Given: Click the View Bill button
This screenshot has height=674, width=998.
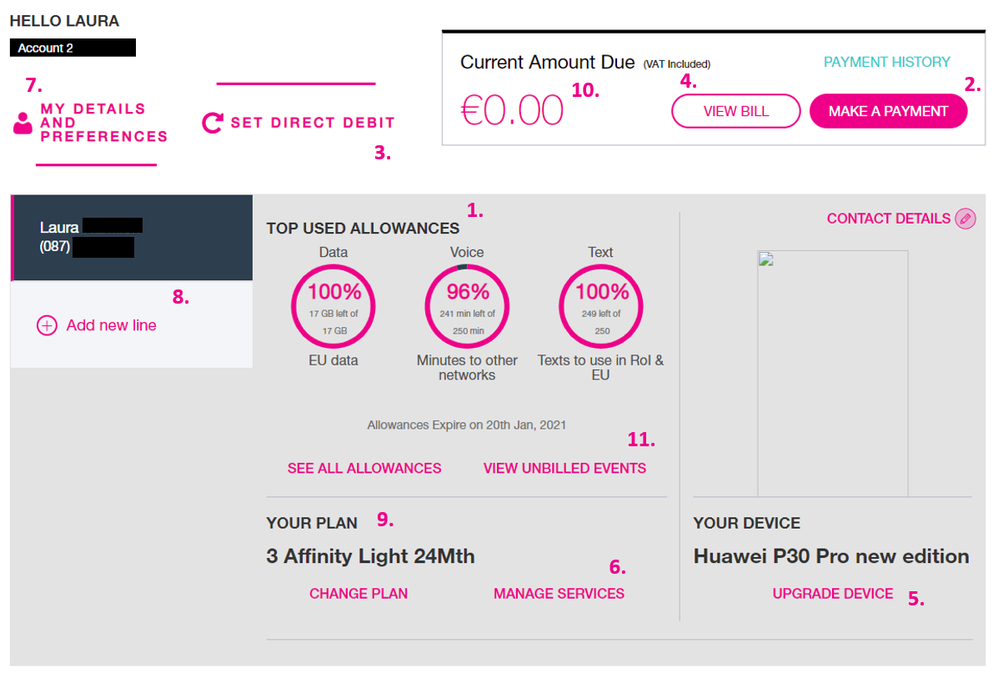Looking at the screenshot, I should pyautogui.click(x=736, y=111).
